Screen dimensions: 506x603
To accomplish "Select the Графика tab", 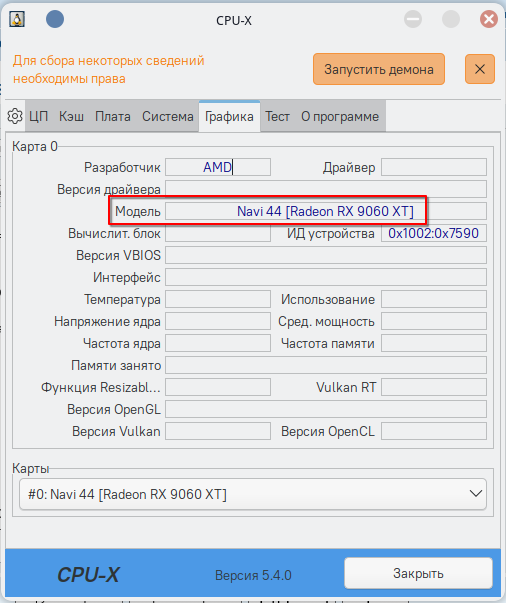I will (229, 116).
